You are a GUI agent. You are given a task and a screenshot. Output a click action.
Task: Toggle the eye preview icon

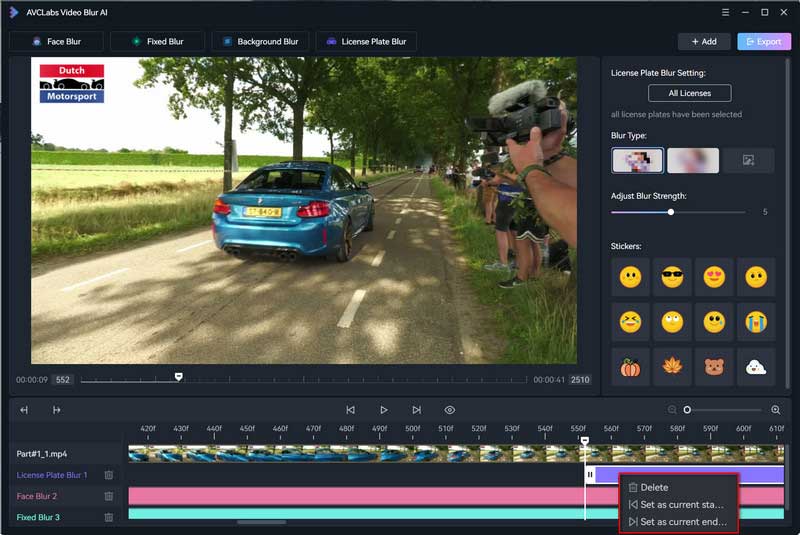[449, 410]
